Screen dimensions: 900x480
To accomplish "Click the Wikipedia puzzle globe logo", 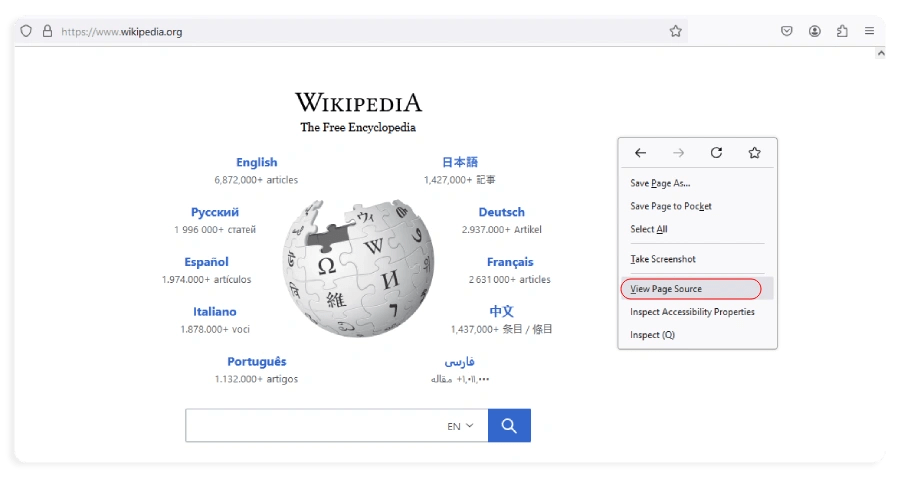I will tap(359, 269).
